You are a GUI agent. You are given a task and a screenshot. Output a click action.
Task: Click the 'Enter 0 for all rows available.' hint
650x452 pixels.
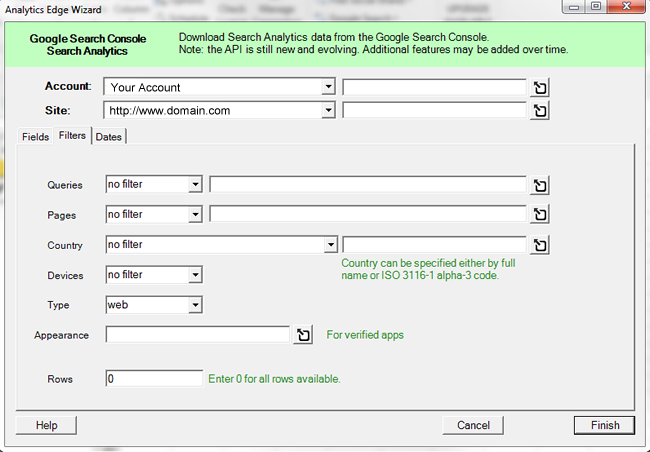[274, 379]
